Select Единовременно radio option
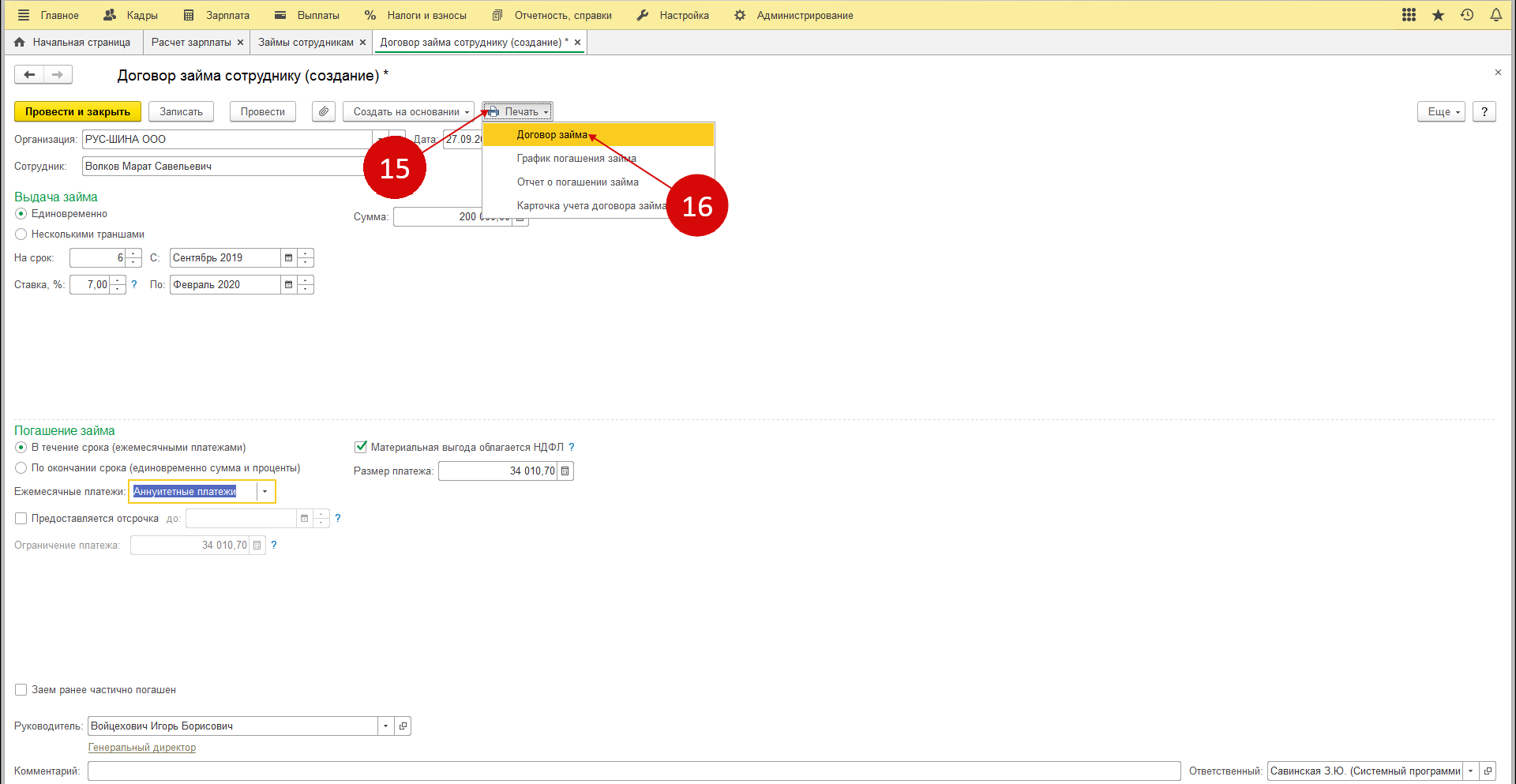The height and width of the screenshot is (784, 1516). tap(21, 214)
